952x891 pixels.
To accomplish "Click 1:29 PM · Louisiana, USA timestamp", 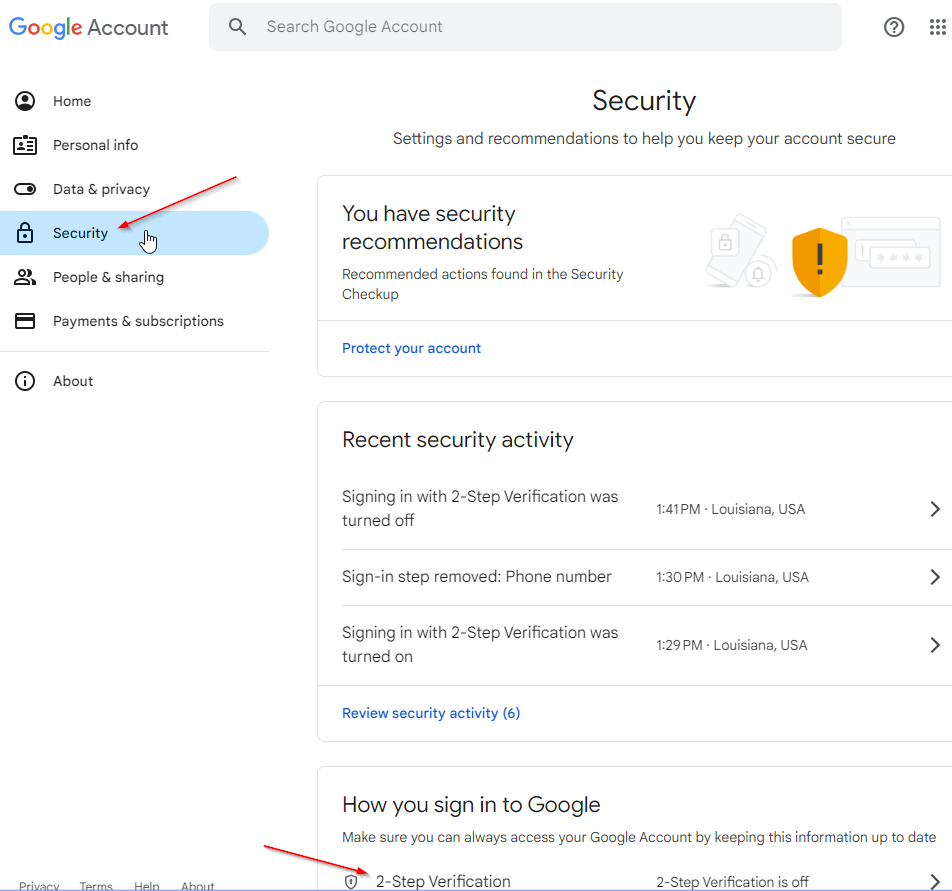I will tap(732, 645).
